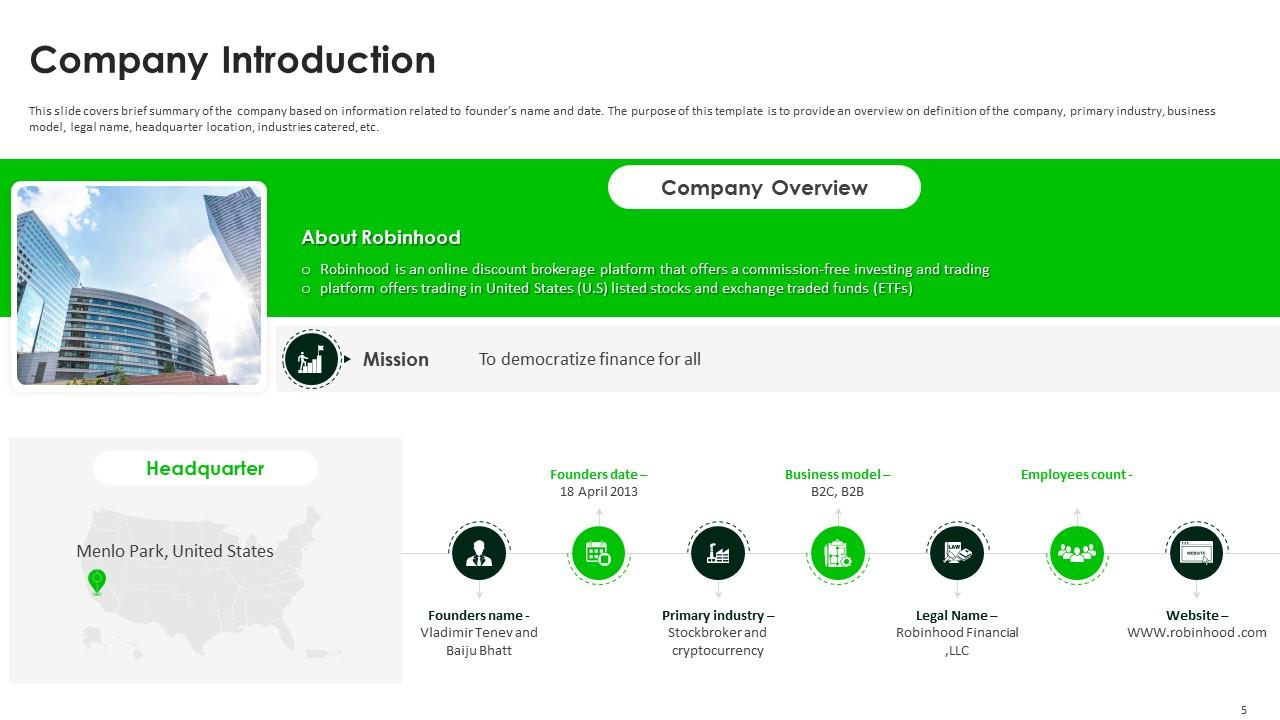Select the About Robinhood heading
Viewport: 1280px width, 720px height.
(381, 237)
